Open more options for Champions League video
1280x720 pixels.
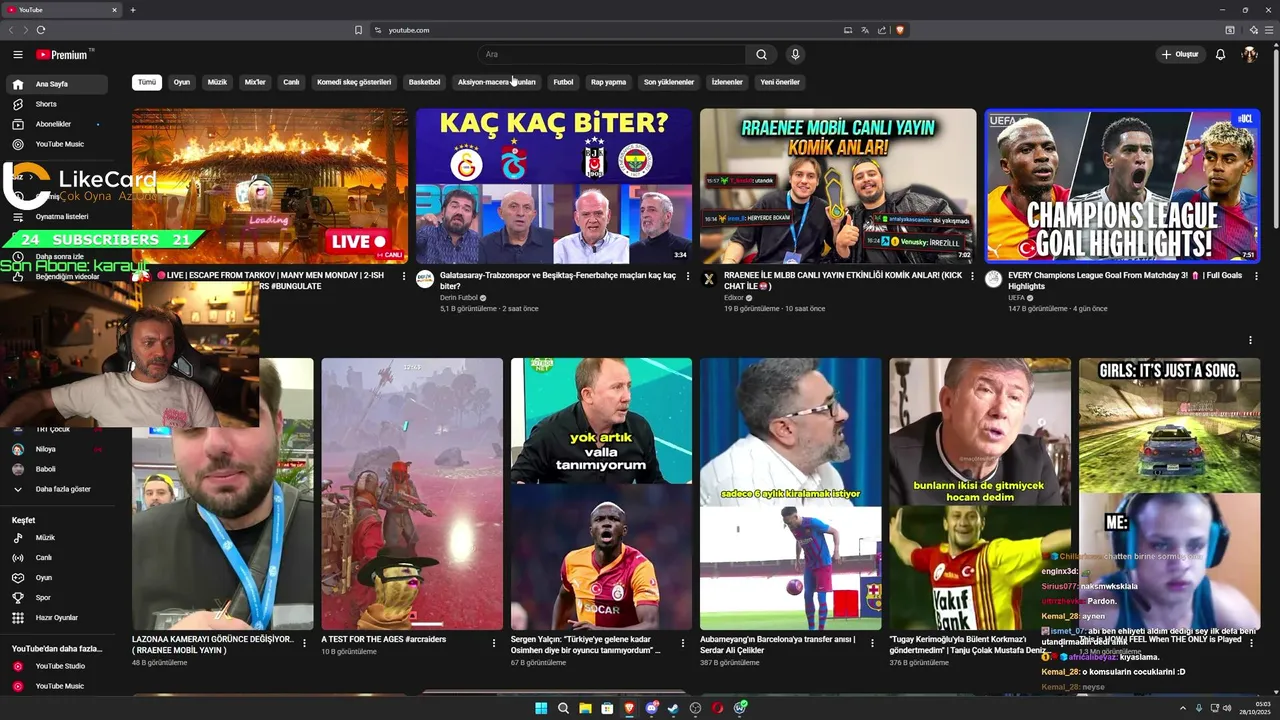[x=1256, y=276]
